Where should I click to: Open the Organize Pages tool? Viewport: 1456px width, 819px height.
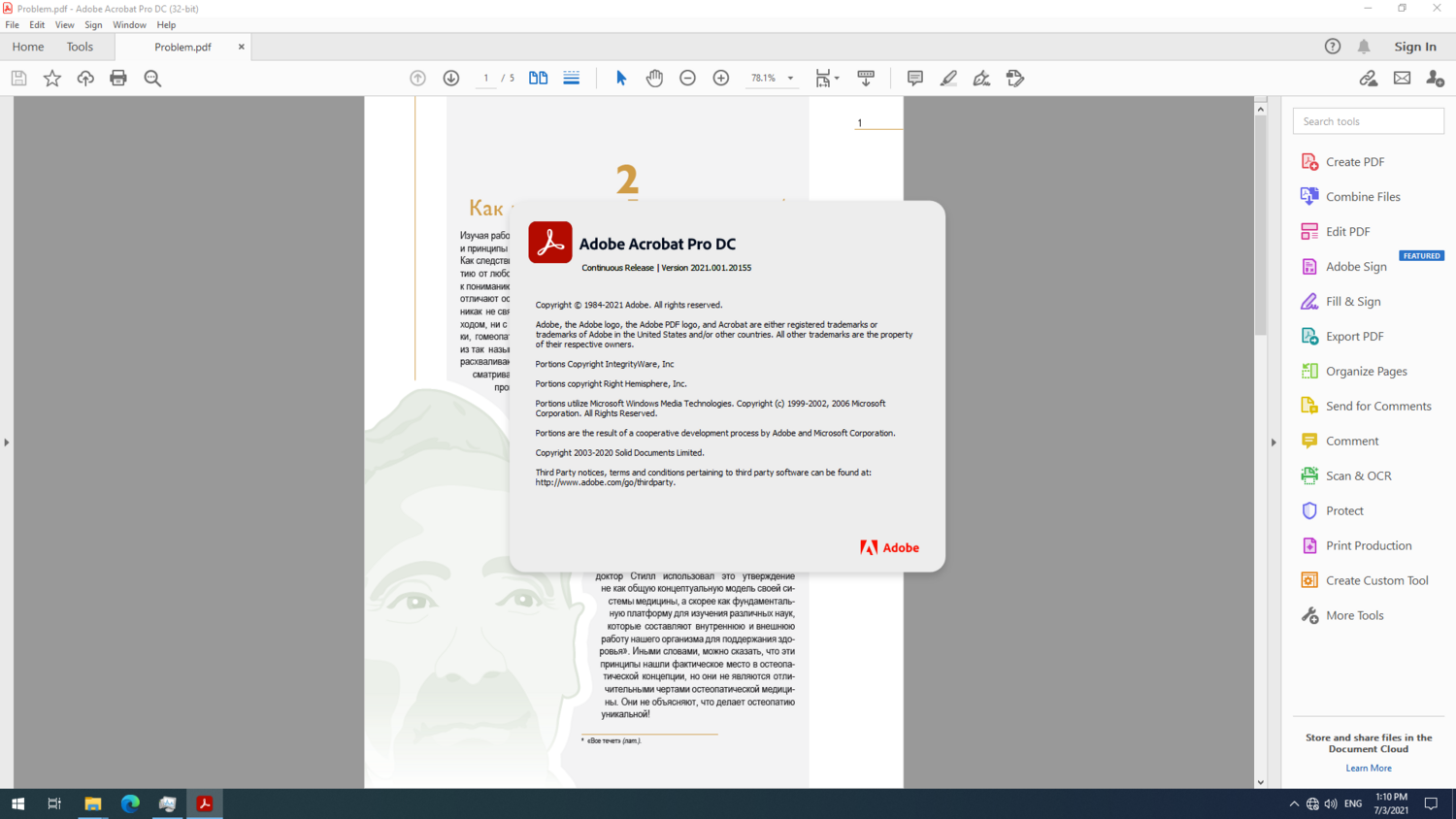1369,372
